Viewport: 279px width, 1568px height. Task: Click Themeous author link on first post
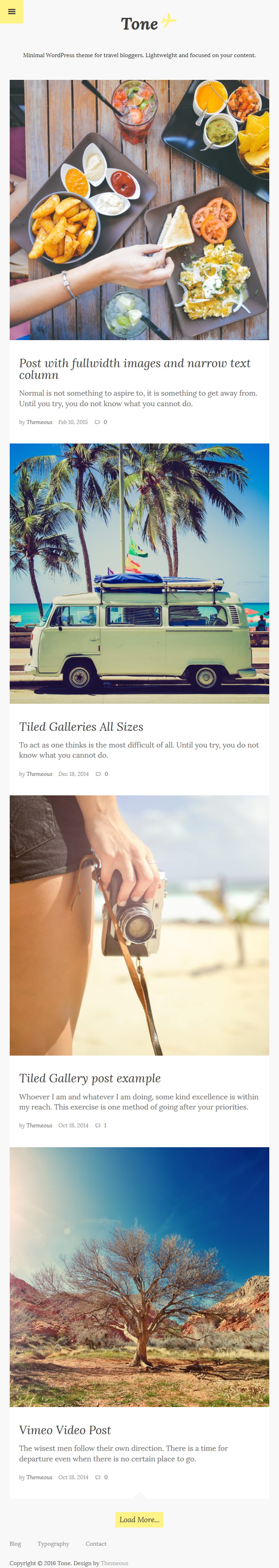pos(39,422)
